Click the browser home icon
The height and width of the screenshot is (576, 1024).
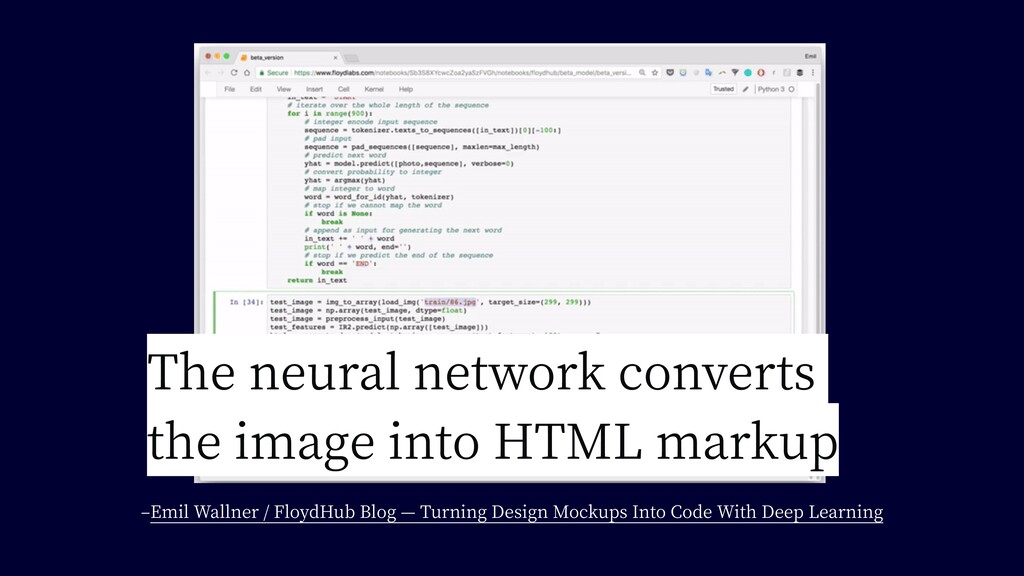pos(247,73)
